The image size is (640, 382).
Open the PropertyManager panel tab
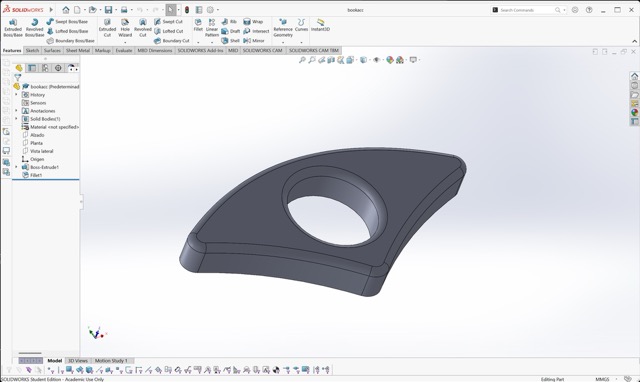[x=32, y=68]
